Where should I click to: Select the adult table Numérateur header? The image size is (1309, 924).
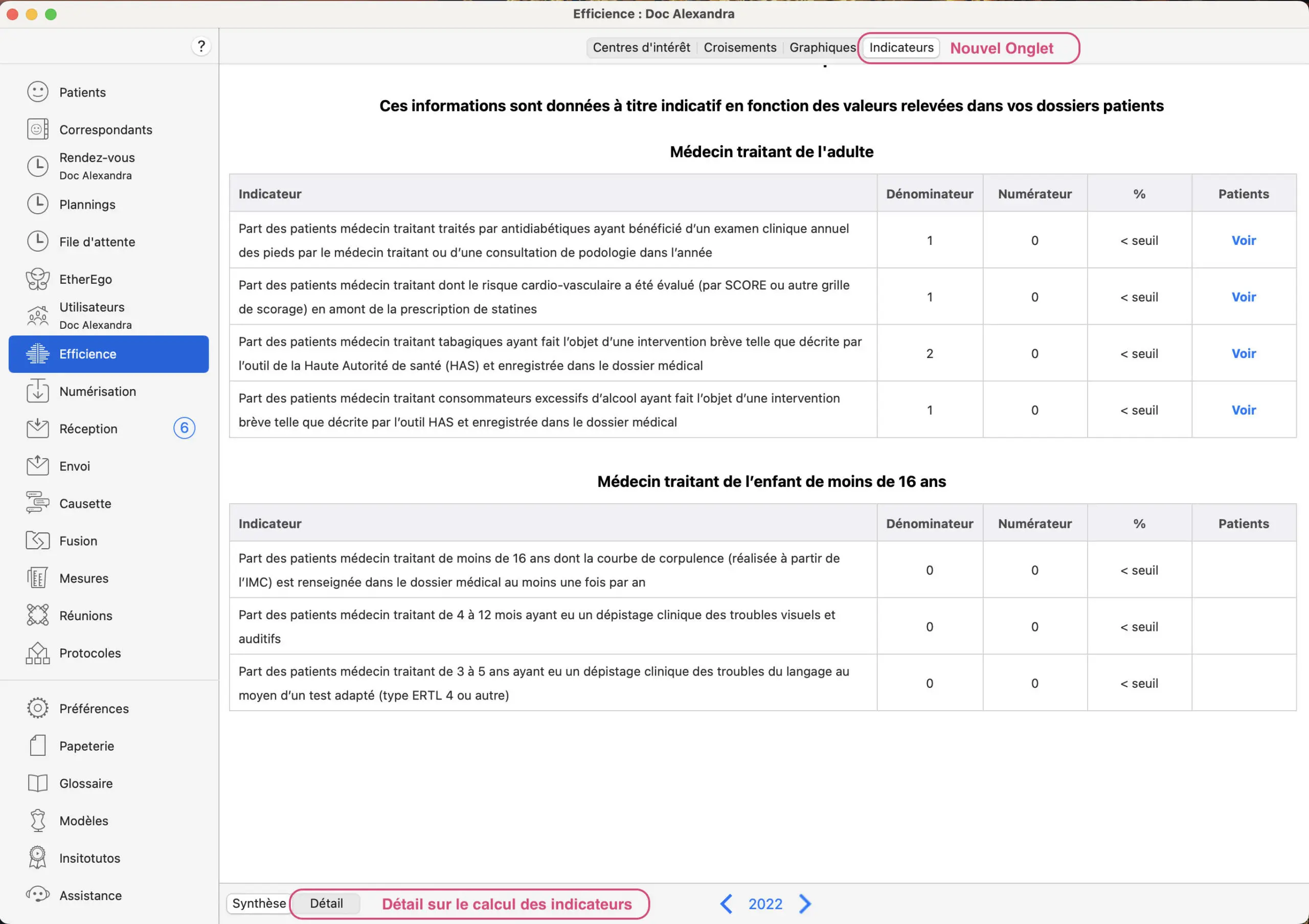1035,194
